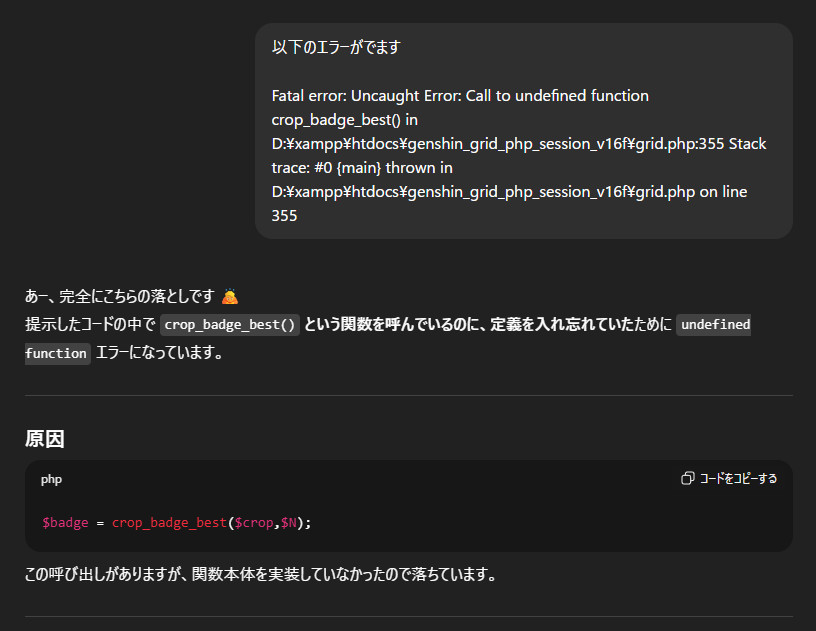
Task: Click the 'grid.php:355 Stack' path line
Action: click(x=519, y=144)
